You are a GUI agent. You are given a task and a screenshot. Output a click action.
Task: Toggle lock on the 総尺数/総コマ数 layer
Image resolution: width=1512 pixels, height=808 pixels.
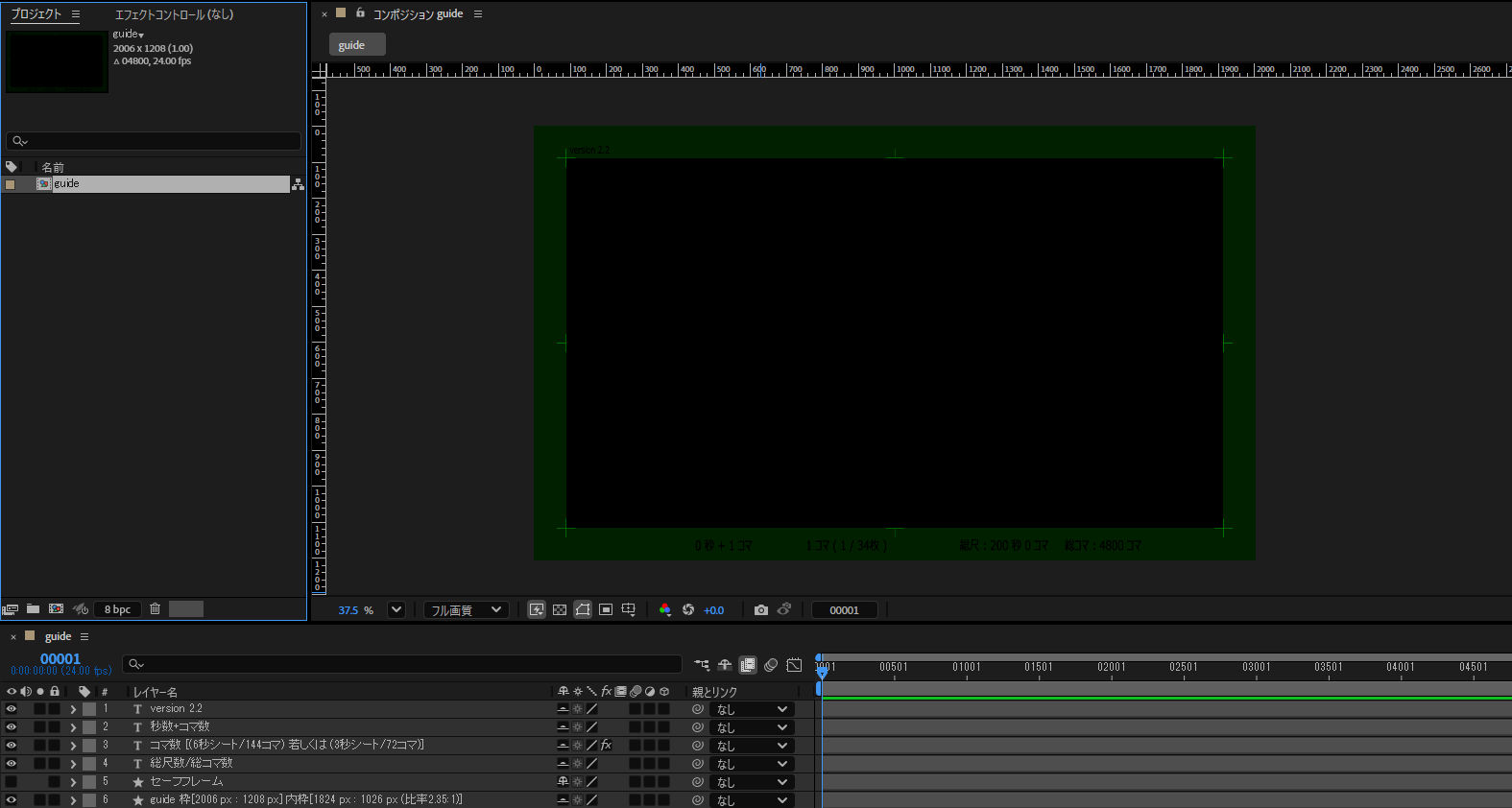pyautogui.click(x=55, y=764)
